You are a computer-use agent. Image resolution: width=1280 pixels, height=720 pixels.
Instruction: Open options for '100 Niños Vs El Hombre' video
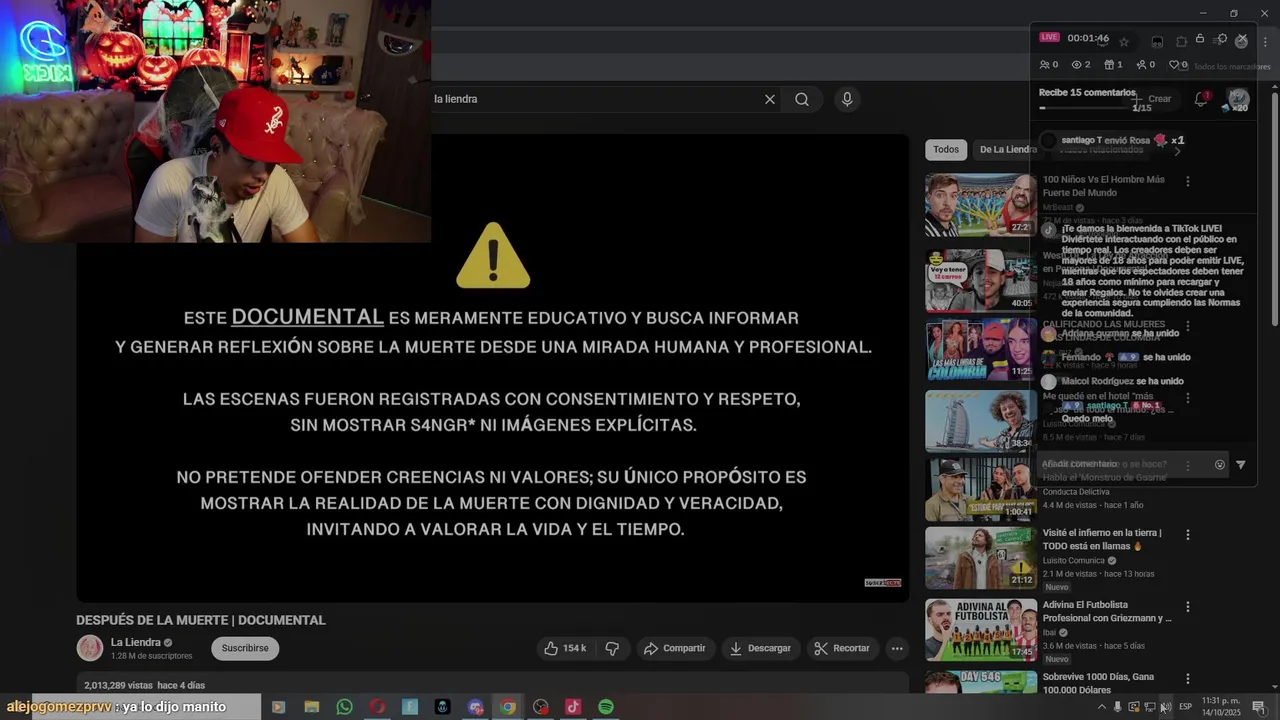coord(1188,181)
